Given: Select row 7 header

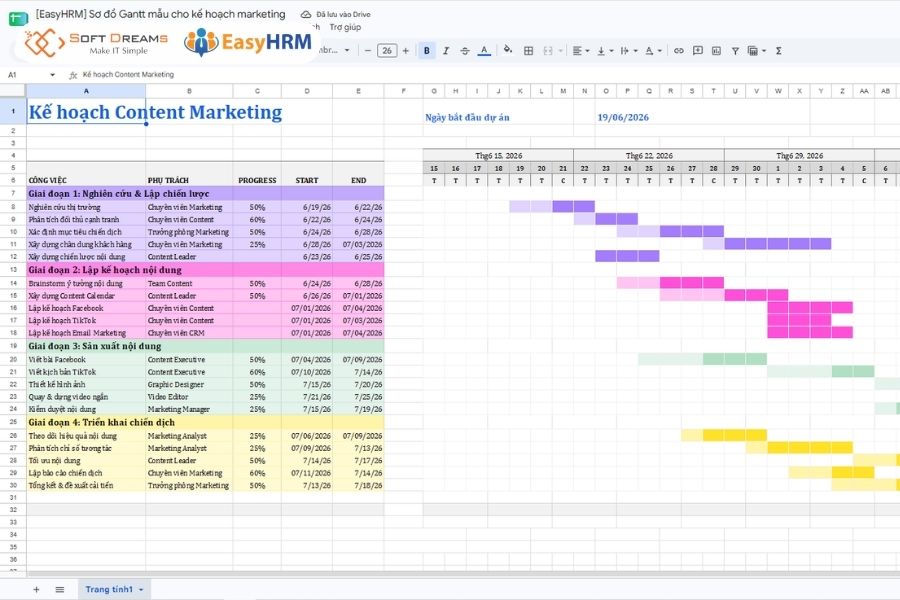Looking at the screenshot, I should 13,193.
